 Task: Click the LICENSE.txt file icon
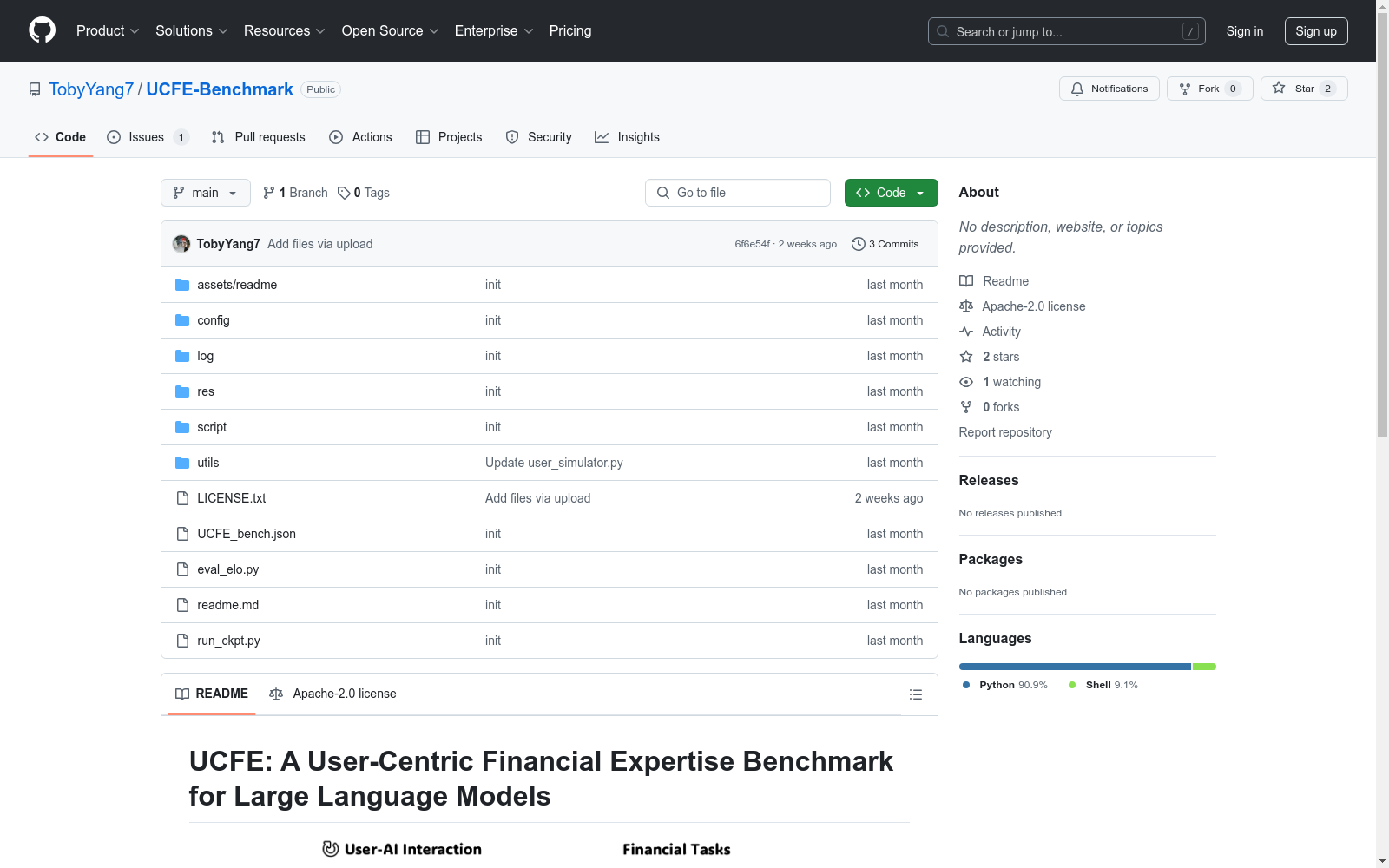point(182,498)
